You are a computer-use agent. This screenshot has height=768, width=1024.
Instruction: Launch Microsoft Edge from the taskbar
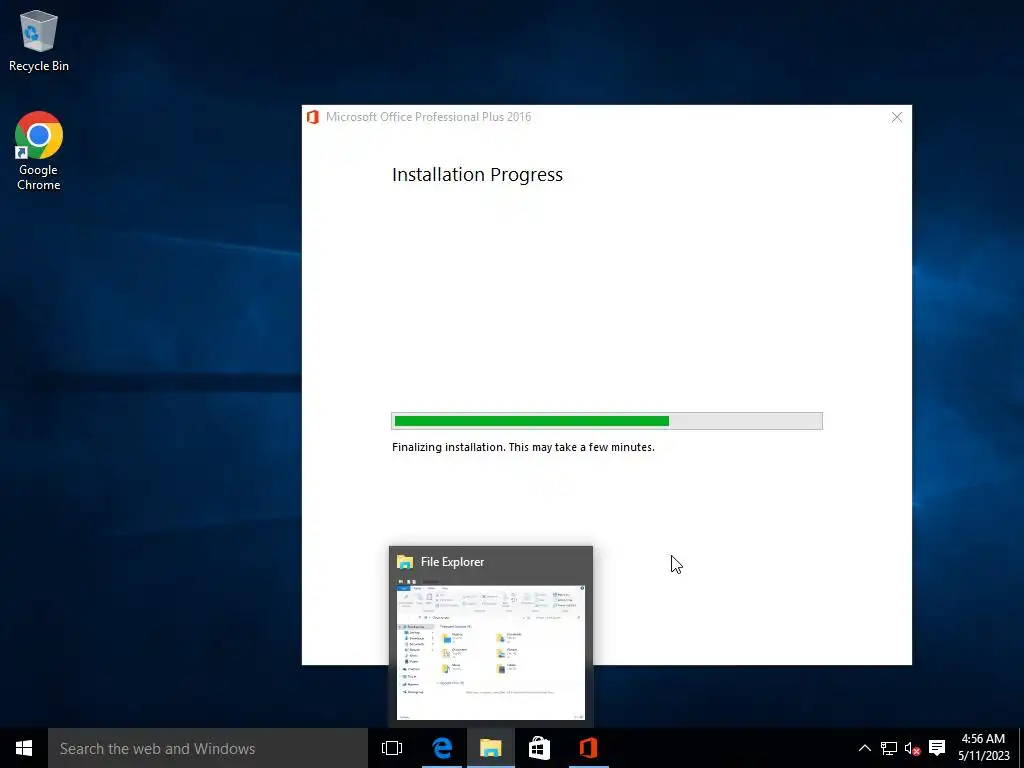point(442,748)
